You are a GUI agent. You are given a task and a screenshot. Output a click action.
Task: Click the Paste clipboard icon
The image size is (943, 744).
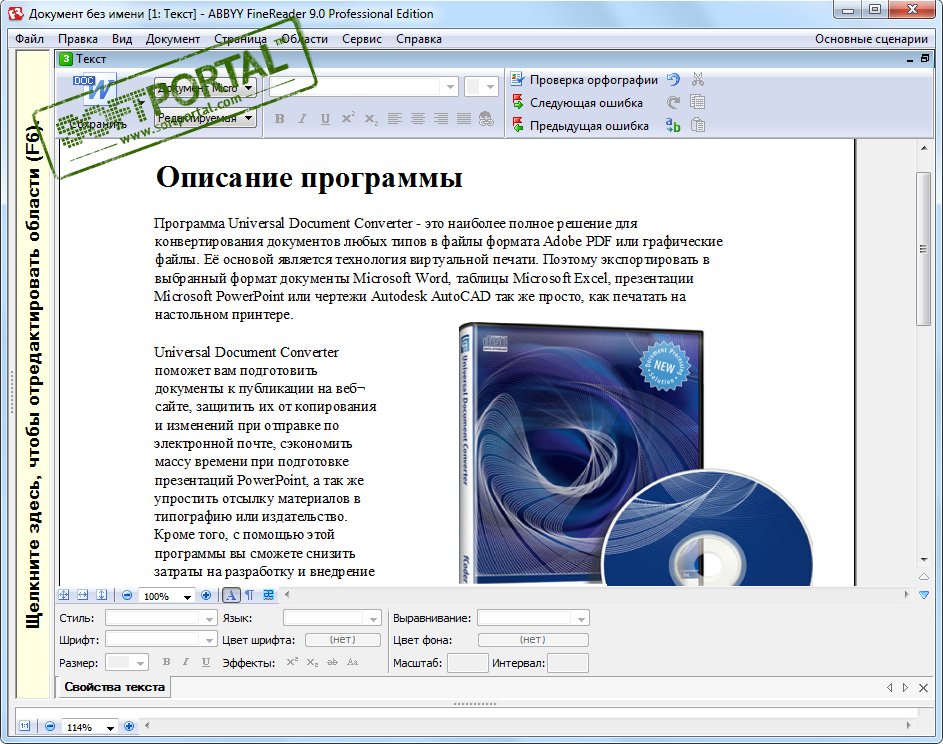click(698, 125)
